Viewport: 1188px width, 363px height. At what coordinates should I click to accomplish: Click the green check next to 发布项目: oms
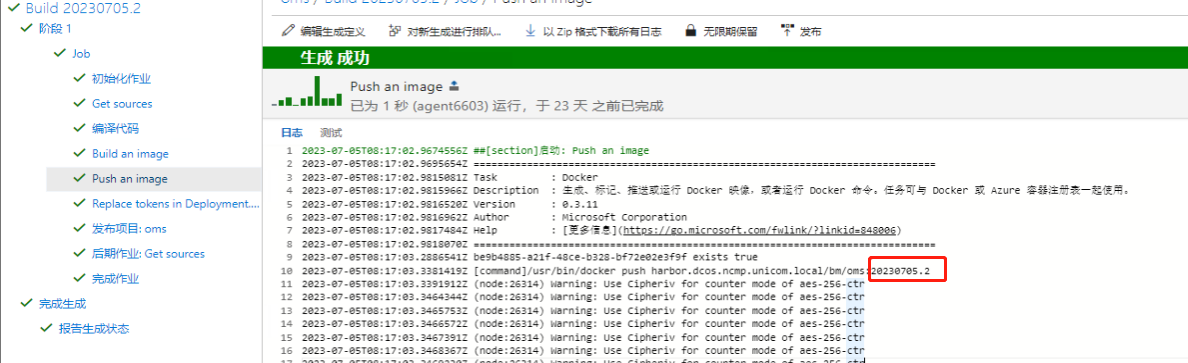click(79, 229)
